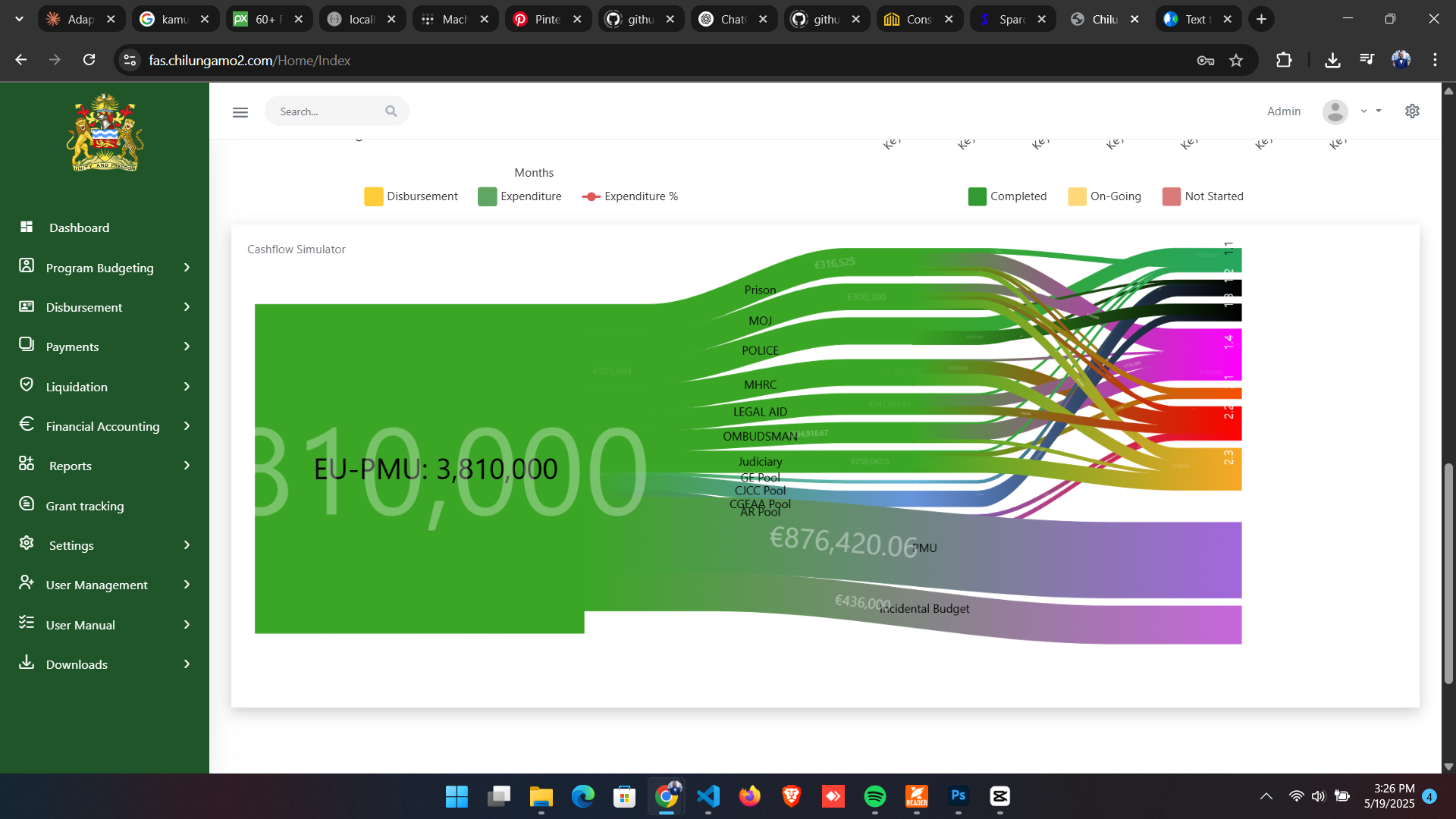This screenshot has height=819, width=1456.
Task: Toggle Expenditure % legend series
Action: click(x=640, y=196)
